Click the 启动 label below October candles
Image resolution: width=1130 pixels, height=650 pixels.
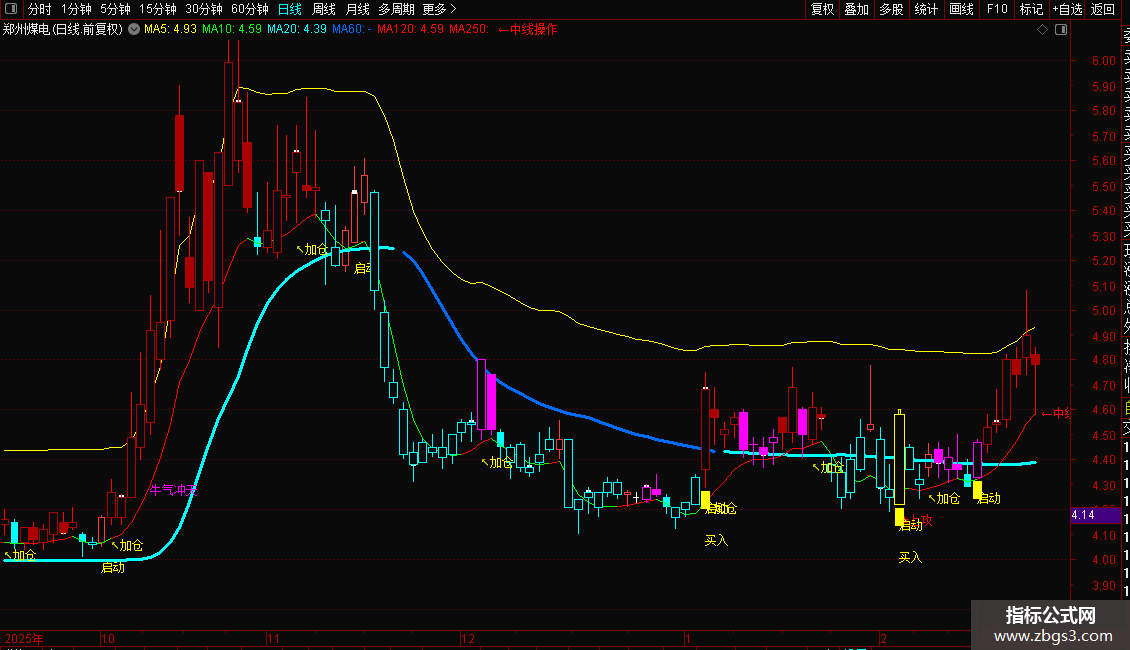[112, 567]
